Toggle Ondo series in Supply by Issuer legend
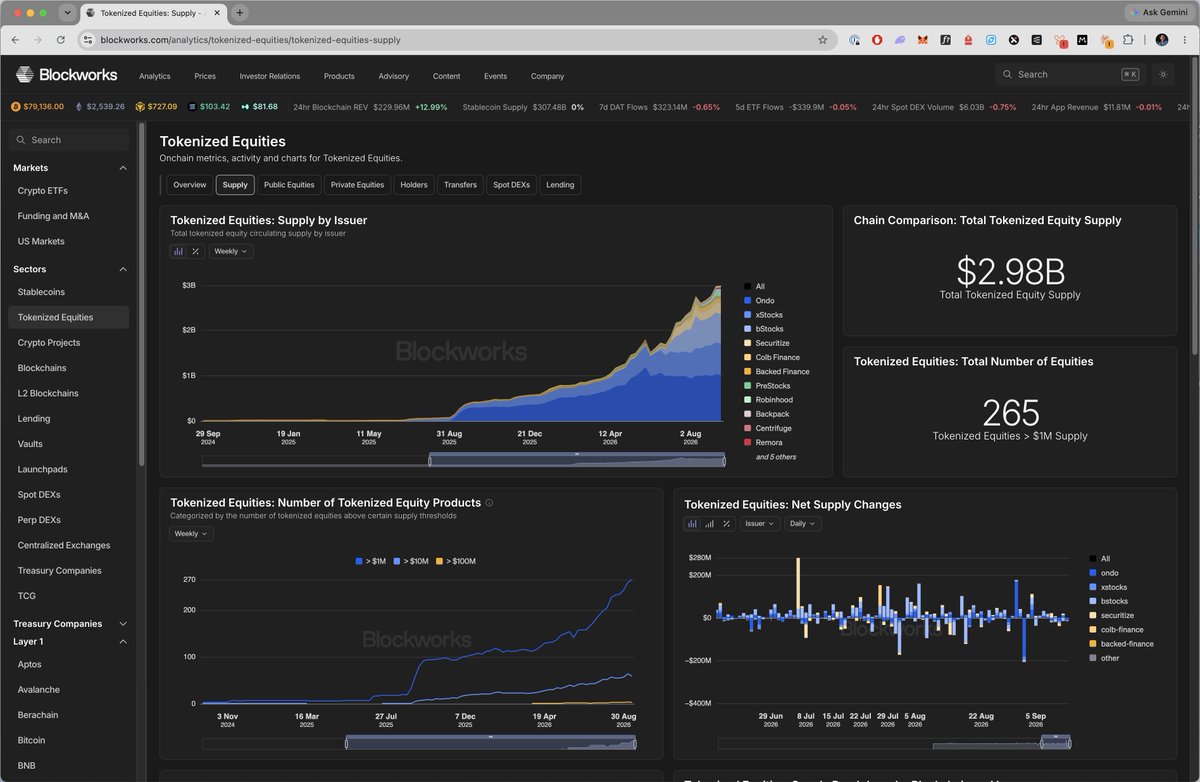1200x782 pixels. tap(759, 300)
